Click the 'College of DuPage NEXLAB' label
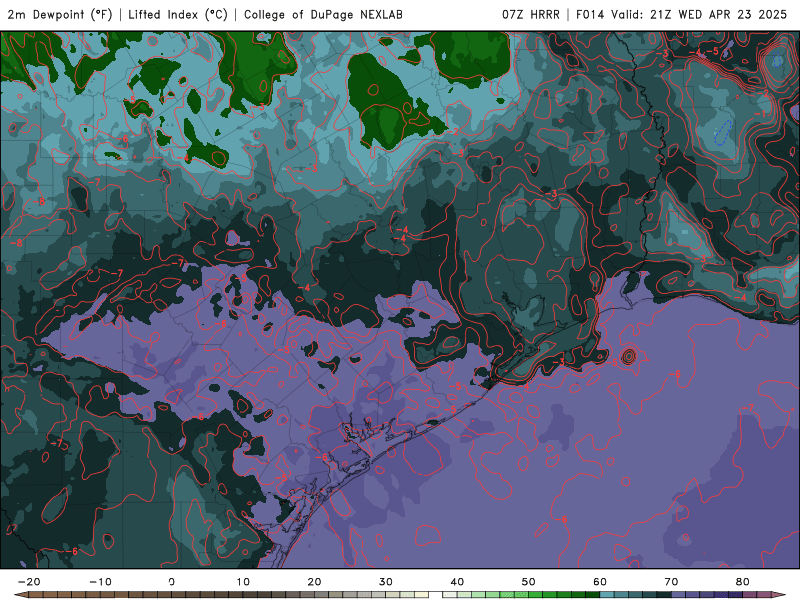Screen dimensions: 800x600 tap(323, 15)
